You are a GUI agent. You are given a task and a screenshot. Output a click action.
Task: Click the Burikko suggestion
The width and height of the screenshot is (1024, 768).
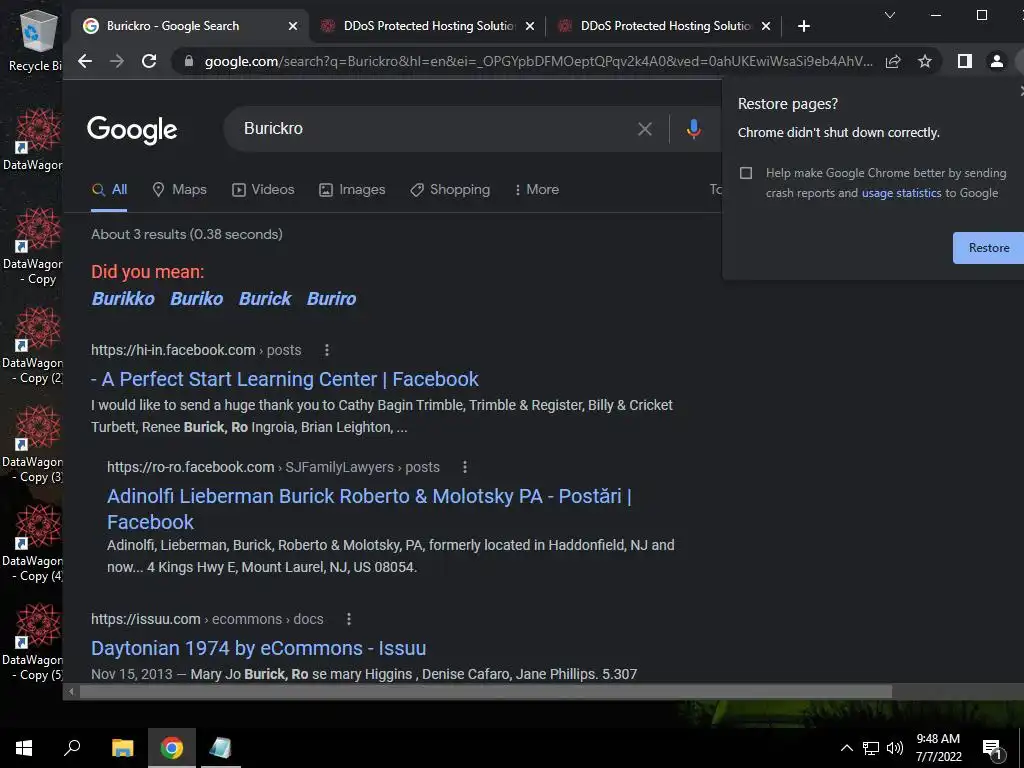click(x=123, y=298)
